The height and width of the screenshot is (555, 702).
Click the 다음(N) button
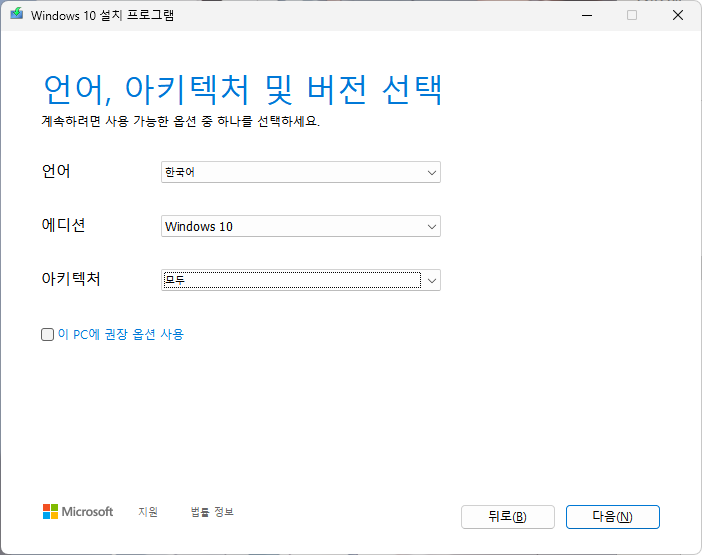[x=612, y=517]
